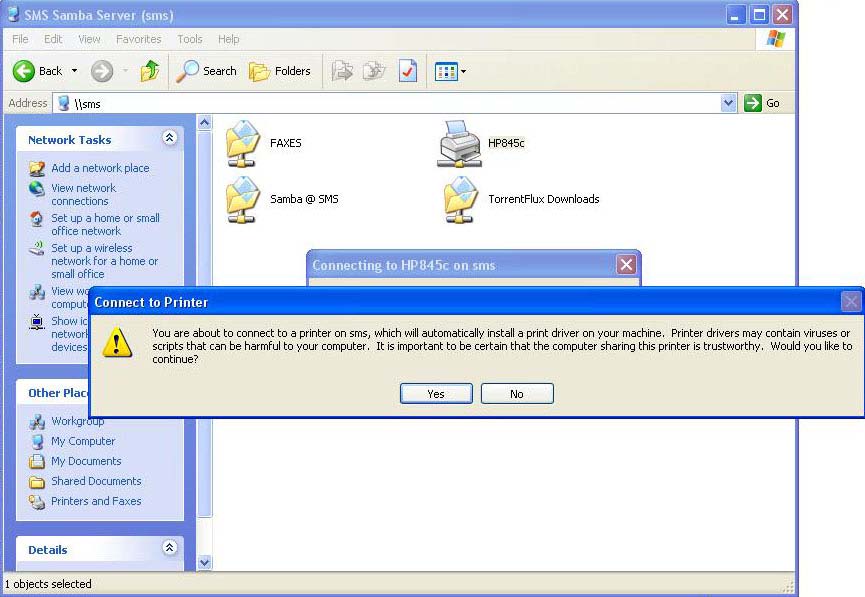Click Set up a wireless network link

105,261
